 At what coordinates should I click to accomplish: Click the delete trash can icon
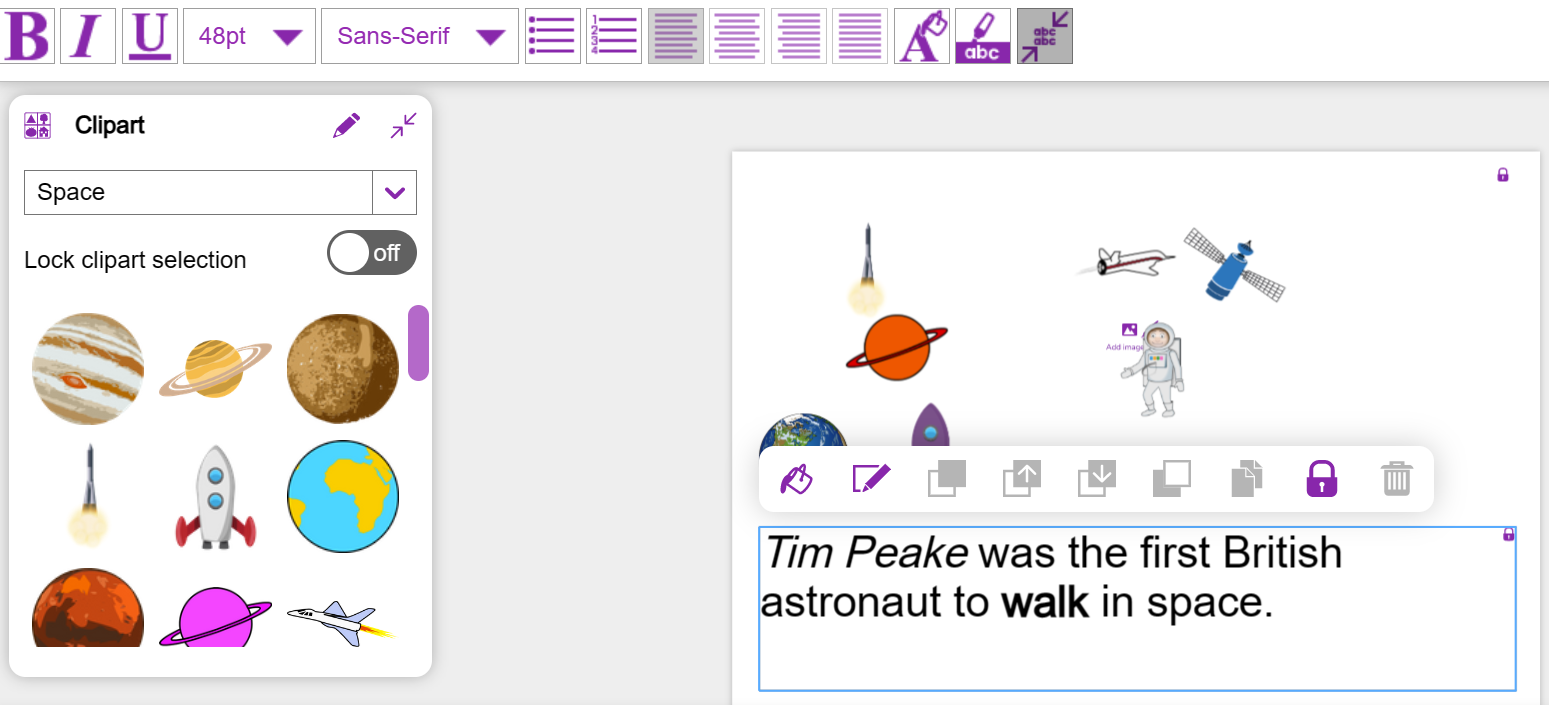(x=1397, y=479)
